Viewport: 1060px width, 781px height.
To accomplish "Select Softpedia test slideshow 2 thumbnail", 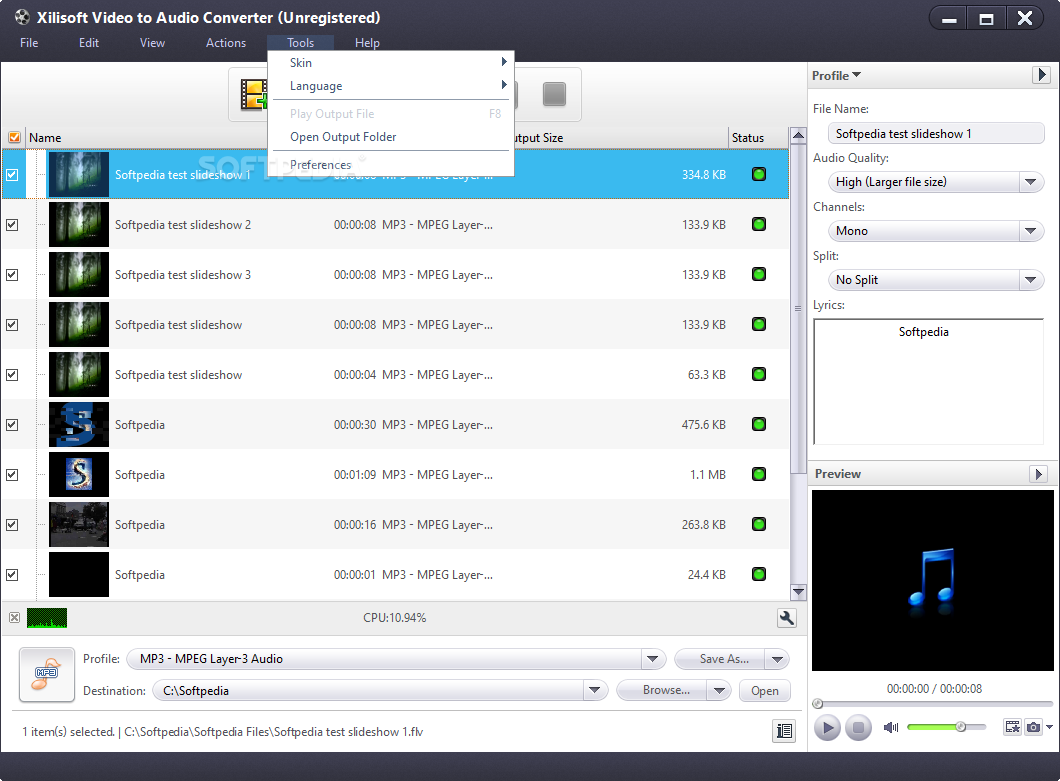I will click(x=78, y=224).
